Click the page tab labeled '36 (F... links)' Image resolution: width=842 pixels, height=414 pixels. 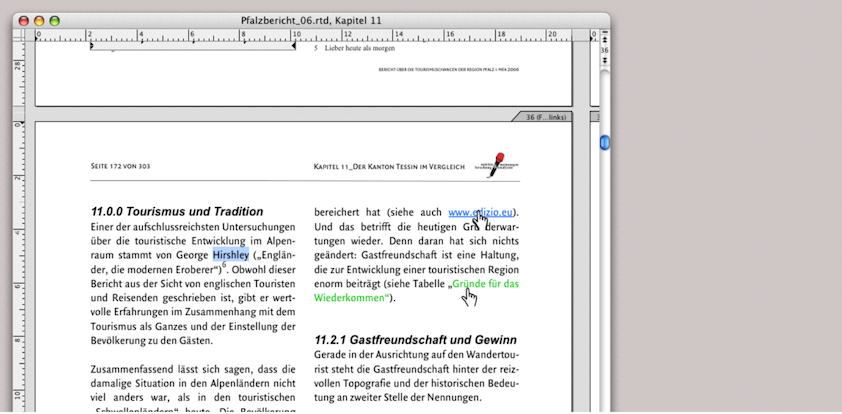point(546,117)
